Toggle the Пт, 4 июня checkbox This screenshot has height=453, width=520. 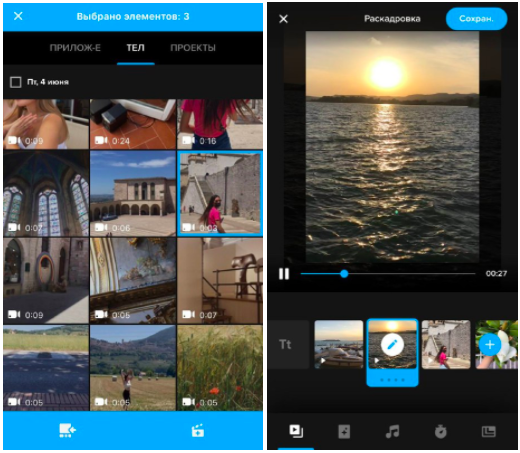[x=15, y=82]
